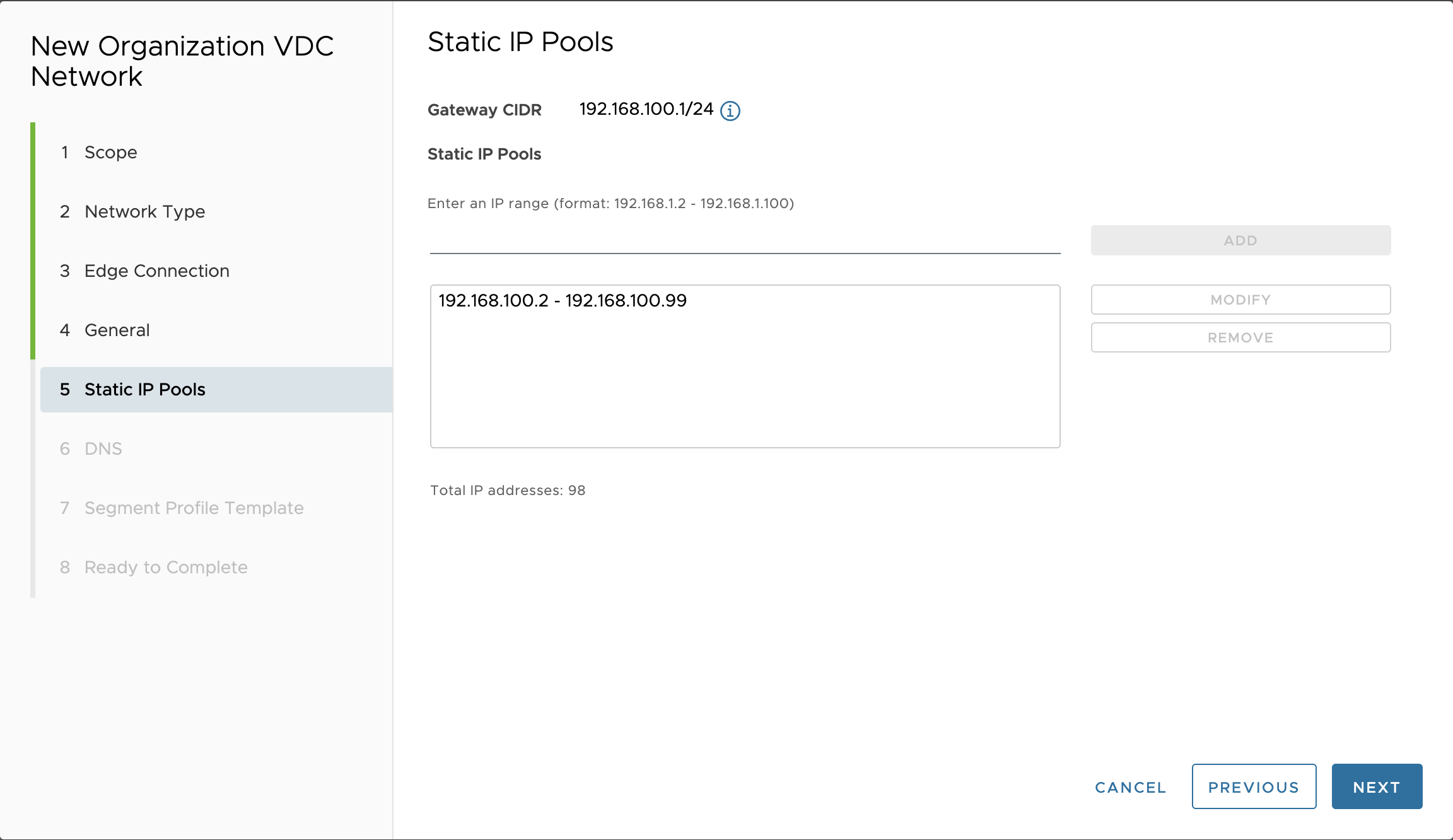Open the Network Type step
Screen dimensions: 1453x840
click(x=144, y=212)
